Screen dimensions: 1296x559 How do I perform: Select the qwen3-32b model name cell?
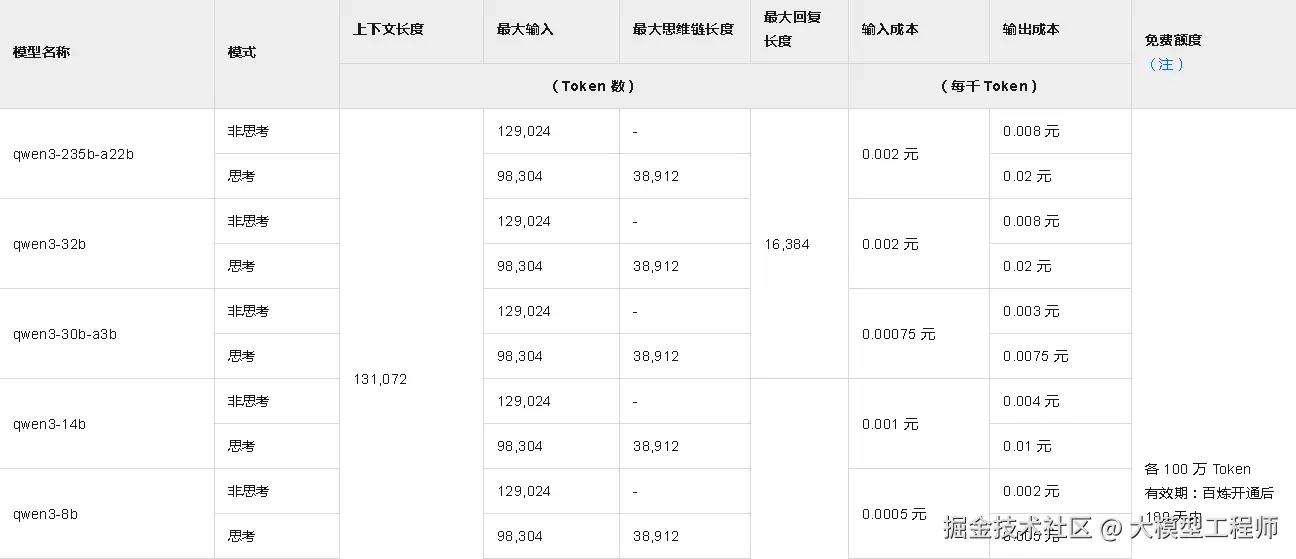[49, 244]
